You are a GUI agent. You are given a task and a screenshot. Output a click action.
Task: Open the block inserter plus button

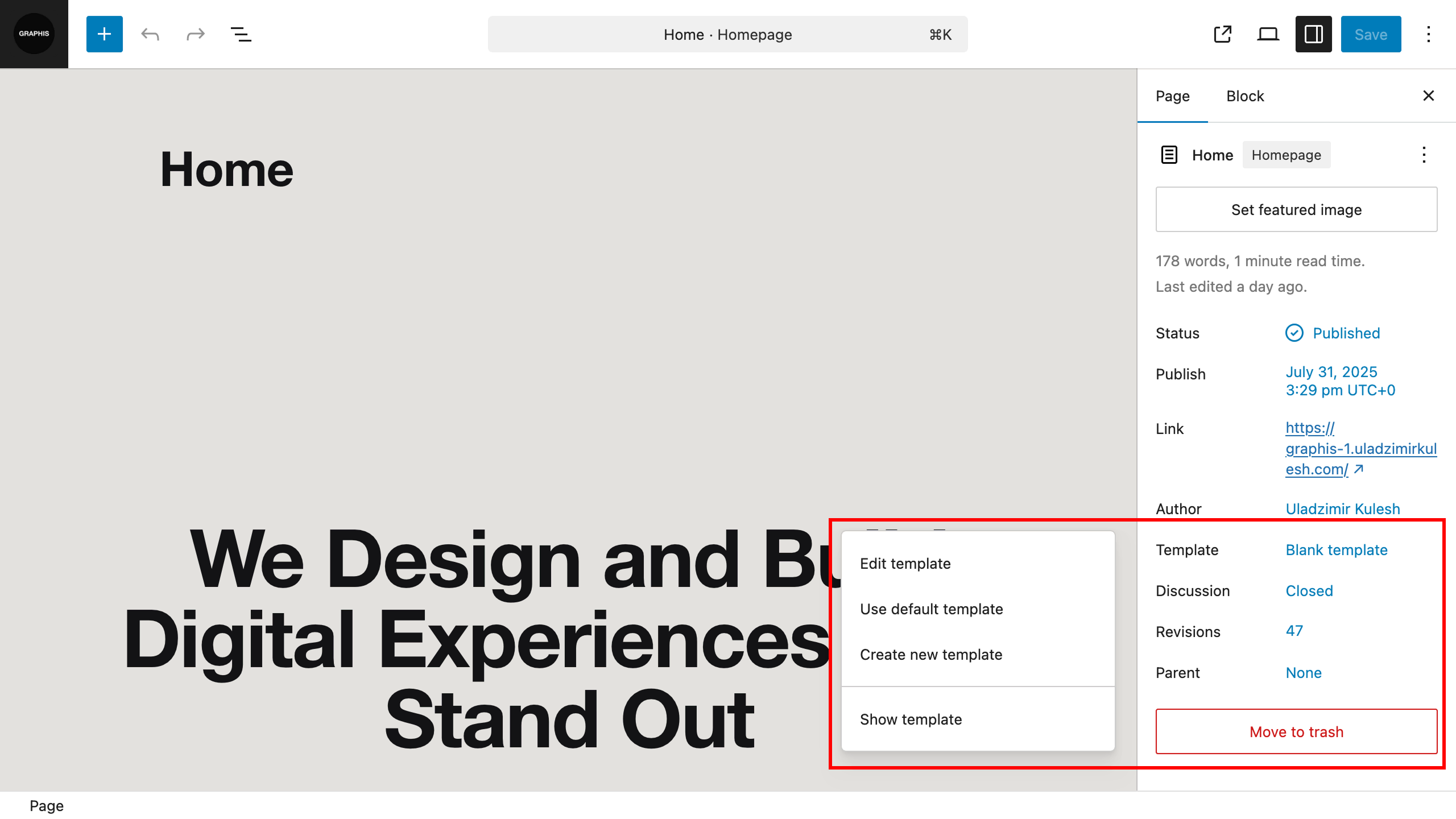pyautogui.click(x=104, y=34)
